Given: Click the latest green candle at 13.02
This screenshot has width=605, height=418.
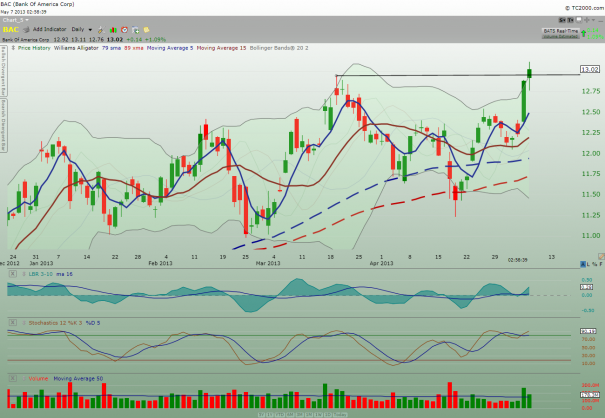Looking at the screenshot, I should pyautogui.click(x=529, y=73).
